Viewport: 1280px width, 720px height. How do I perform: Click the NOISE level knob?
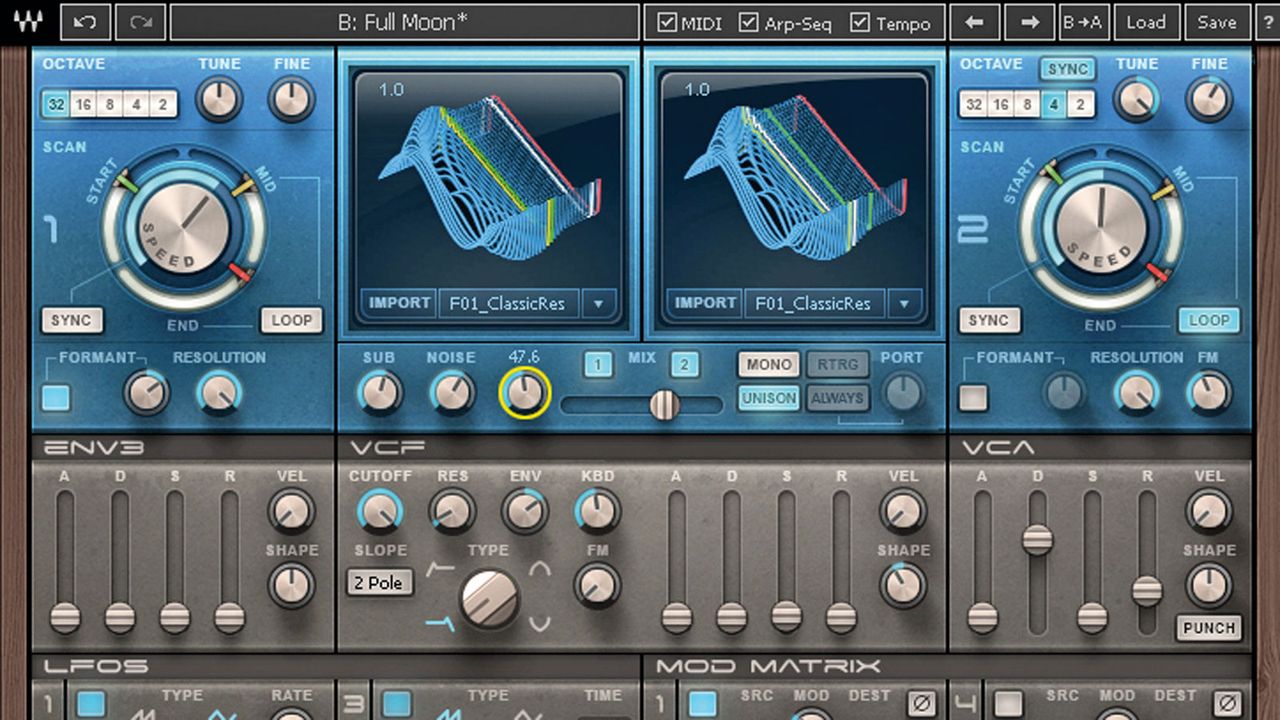(452, 393)
